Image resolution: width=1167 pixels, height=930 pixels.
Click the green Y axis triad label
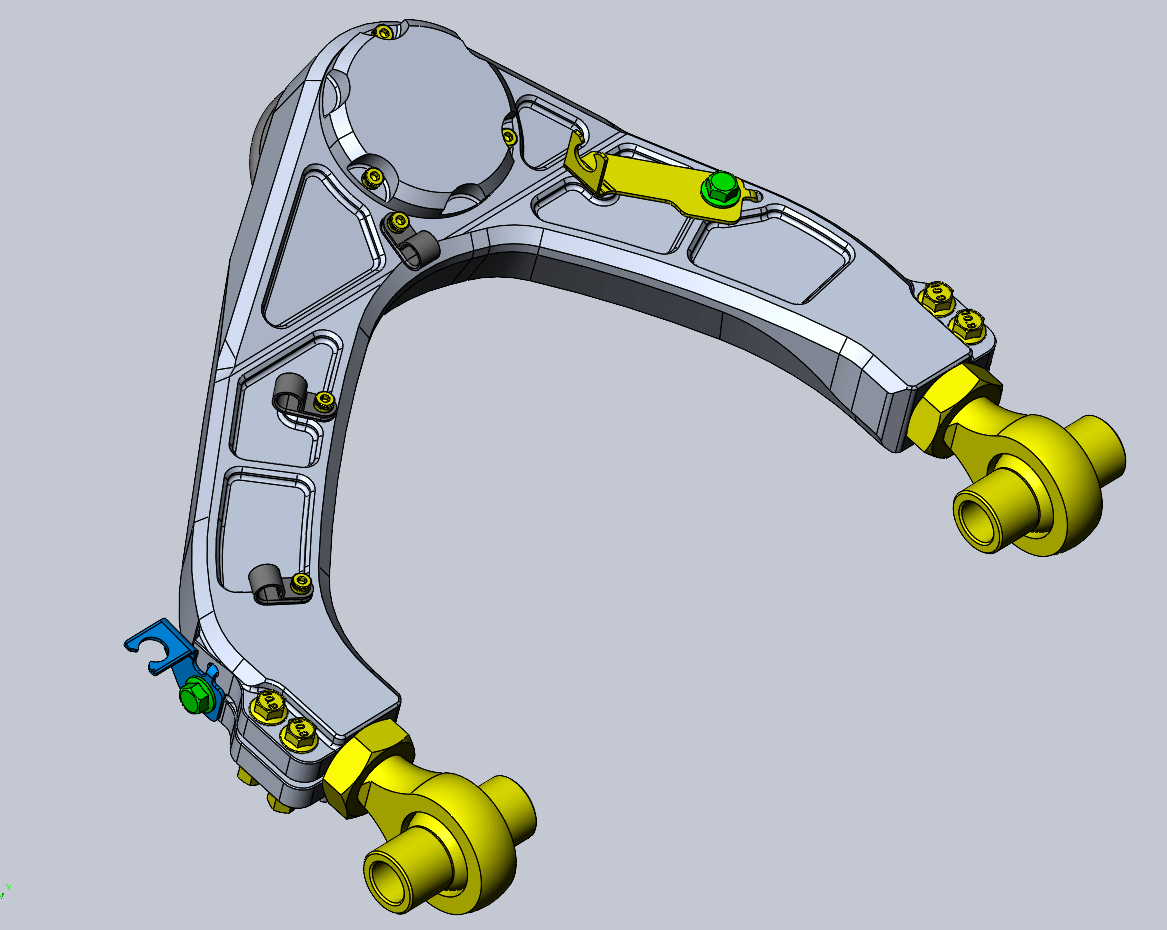[8, 886]
